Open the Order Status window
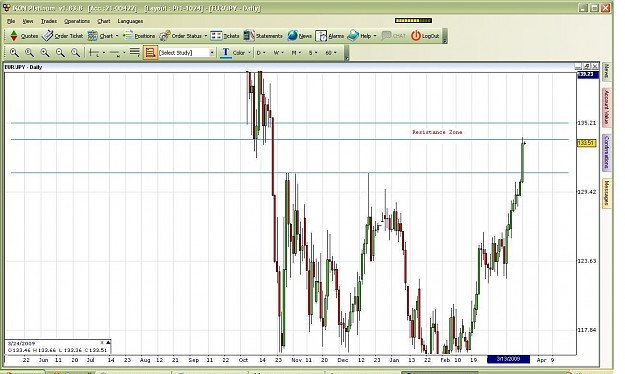The width and height of the screenshot is (625, 374). 181,36
